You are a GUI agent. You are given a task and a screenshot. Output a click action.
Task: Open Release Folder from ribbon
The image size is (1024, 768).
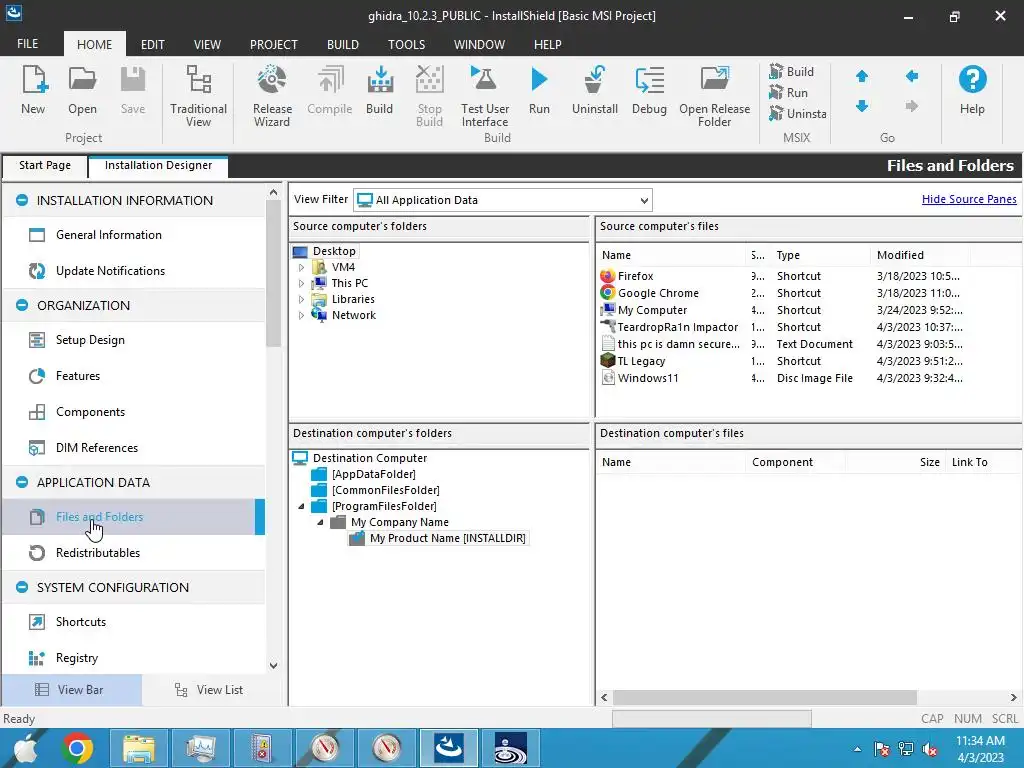pos(714,95)
